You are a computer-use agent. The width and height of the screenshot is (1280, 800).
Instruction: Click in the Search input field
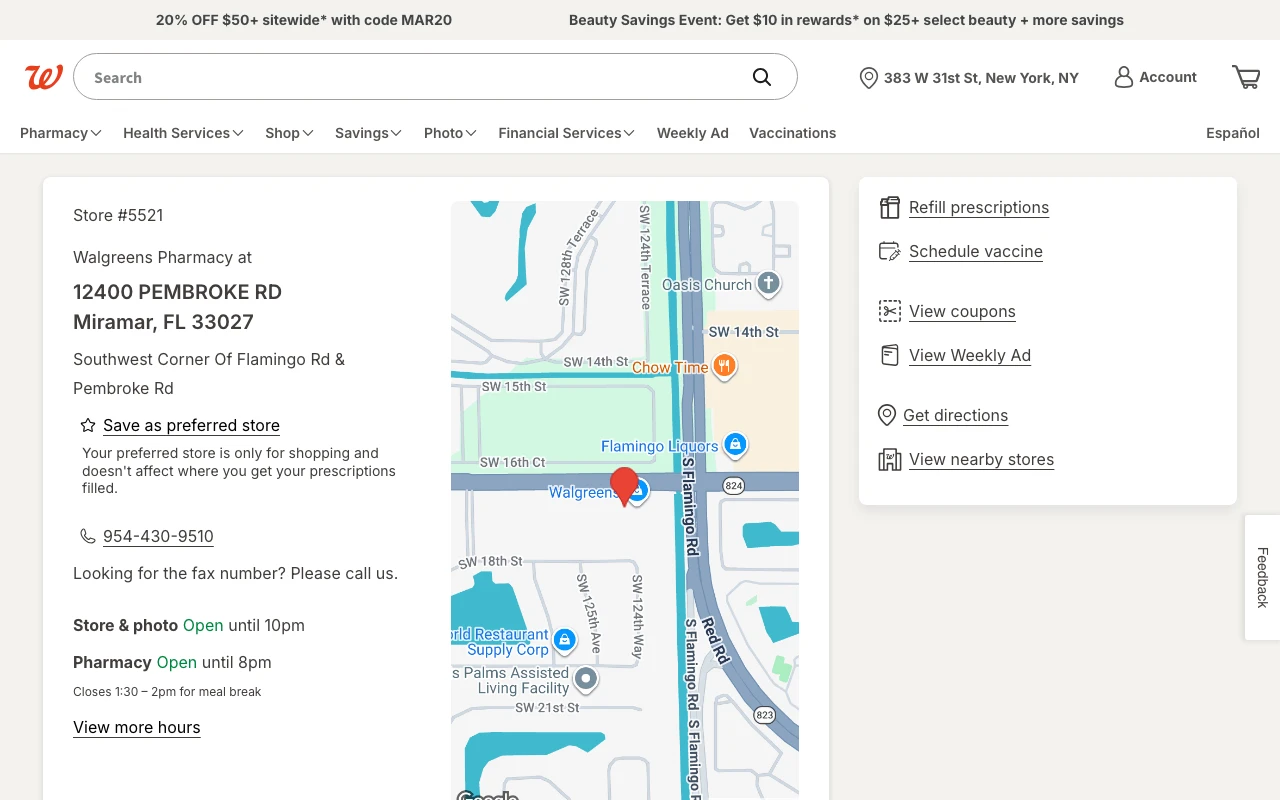pyautogui.click(x=410, y=77)
